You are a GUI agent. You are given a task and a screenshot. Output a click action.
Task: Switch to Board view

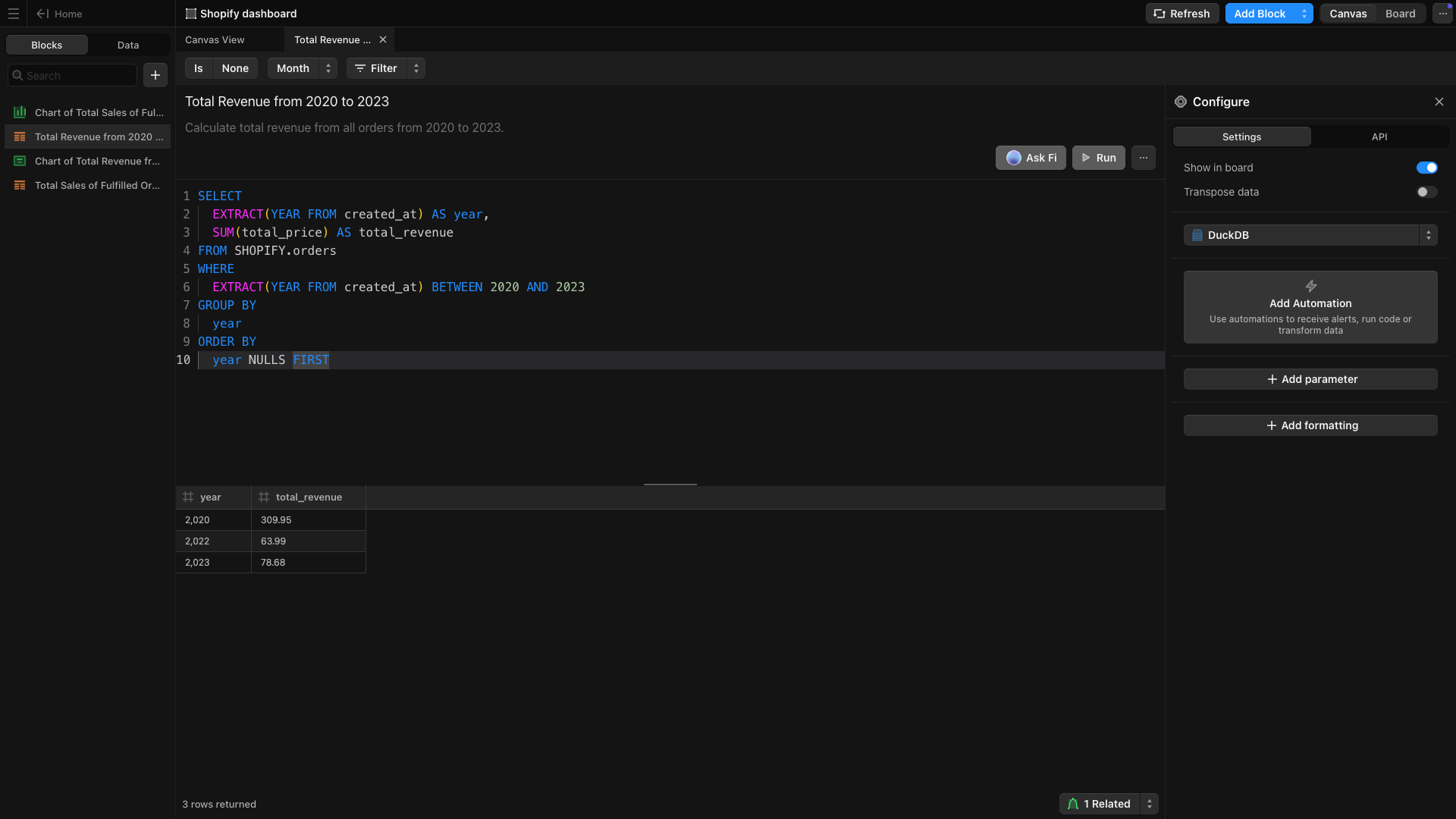click(x=1400, y=14)
